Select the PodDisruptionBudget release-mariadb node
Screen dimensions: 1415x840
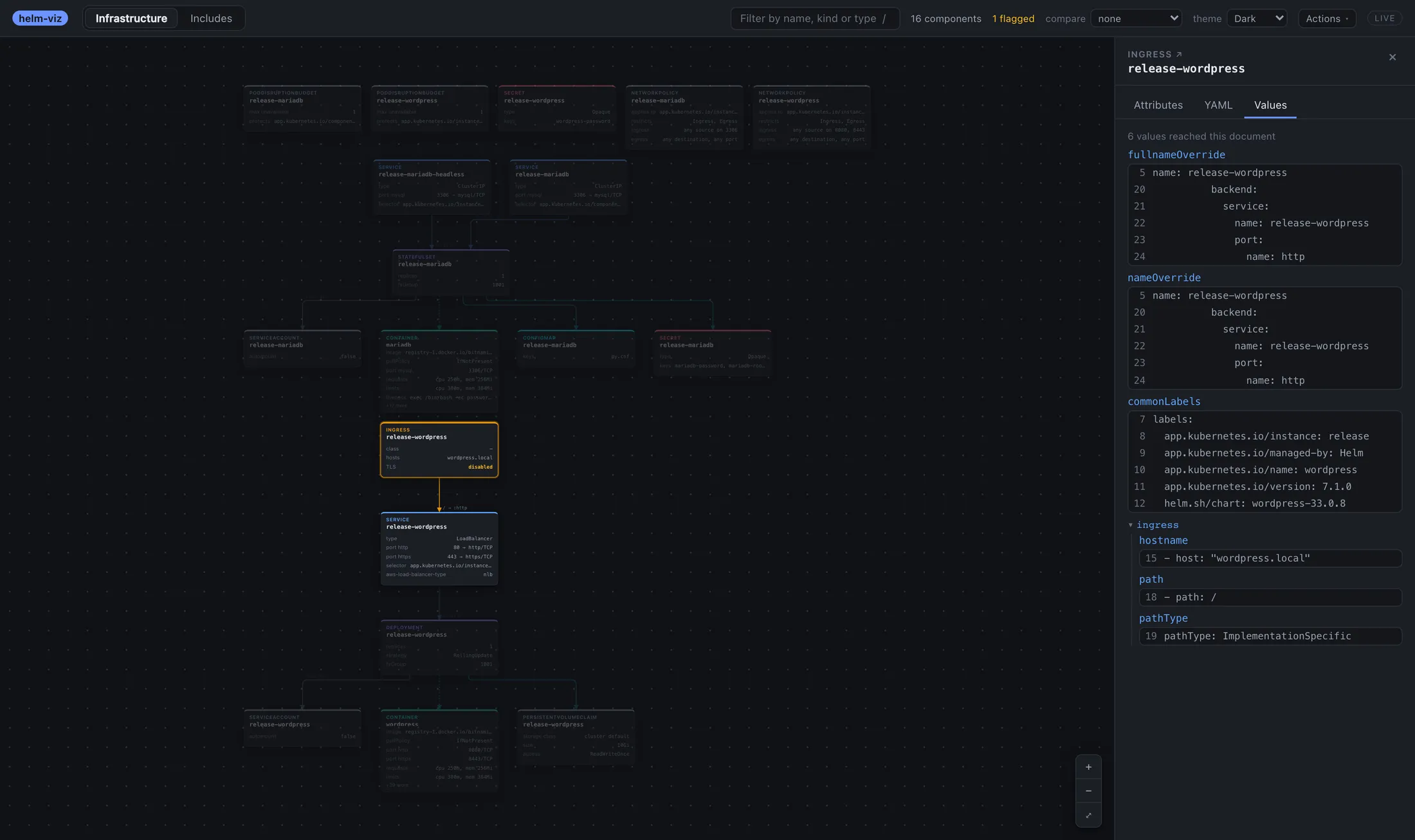coord(302,108)
